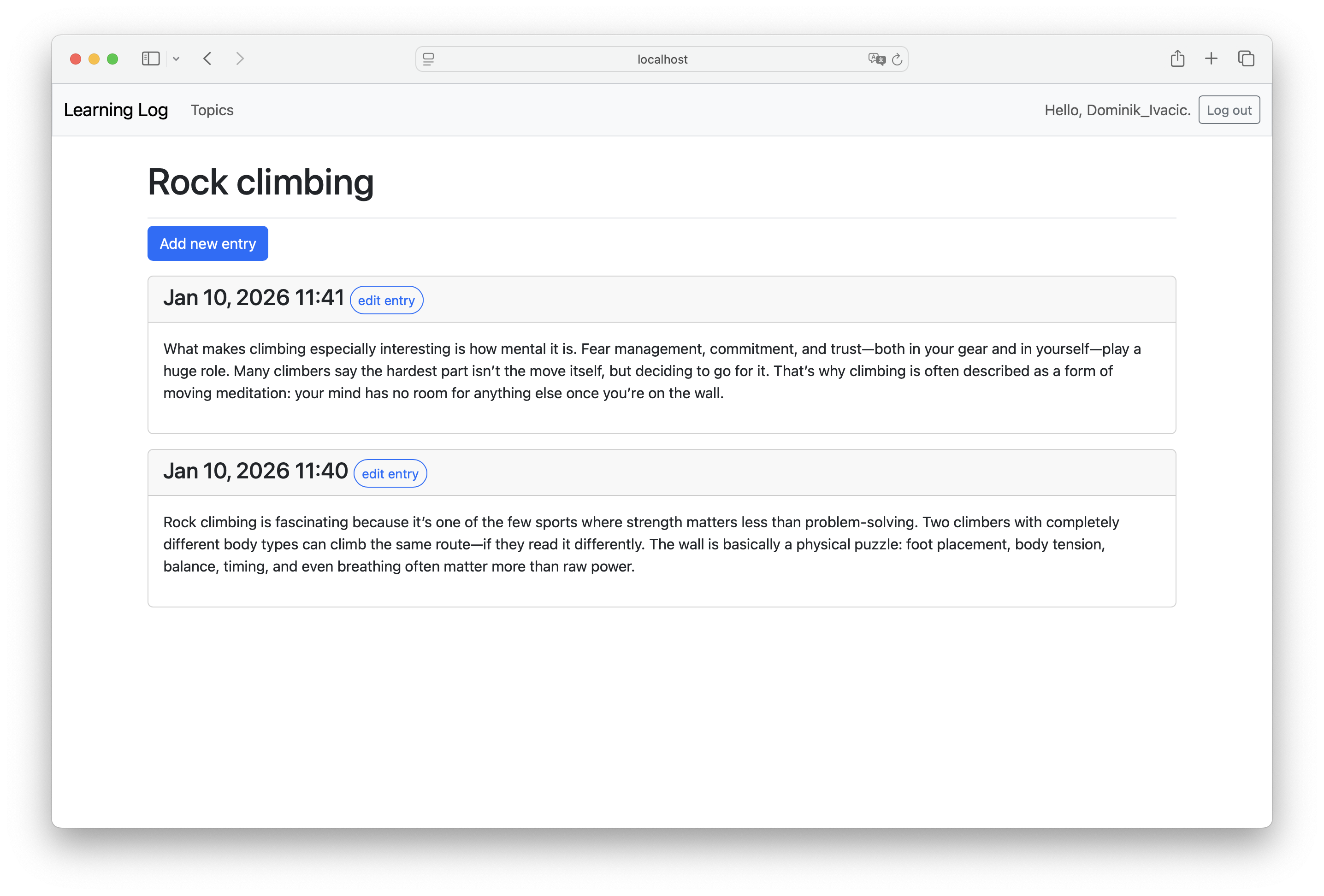This screenshot has width=1324, height=896.
Task: Click the forward navigation arrow
Action: 240,58
